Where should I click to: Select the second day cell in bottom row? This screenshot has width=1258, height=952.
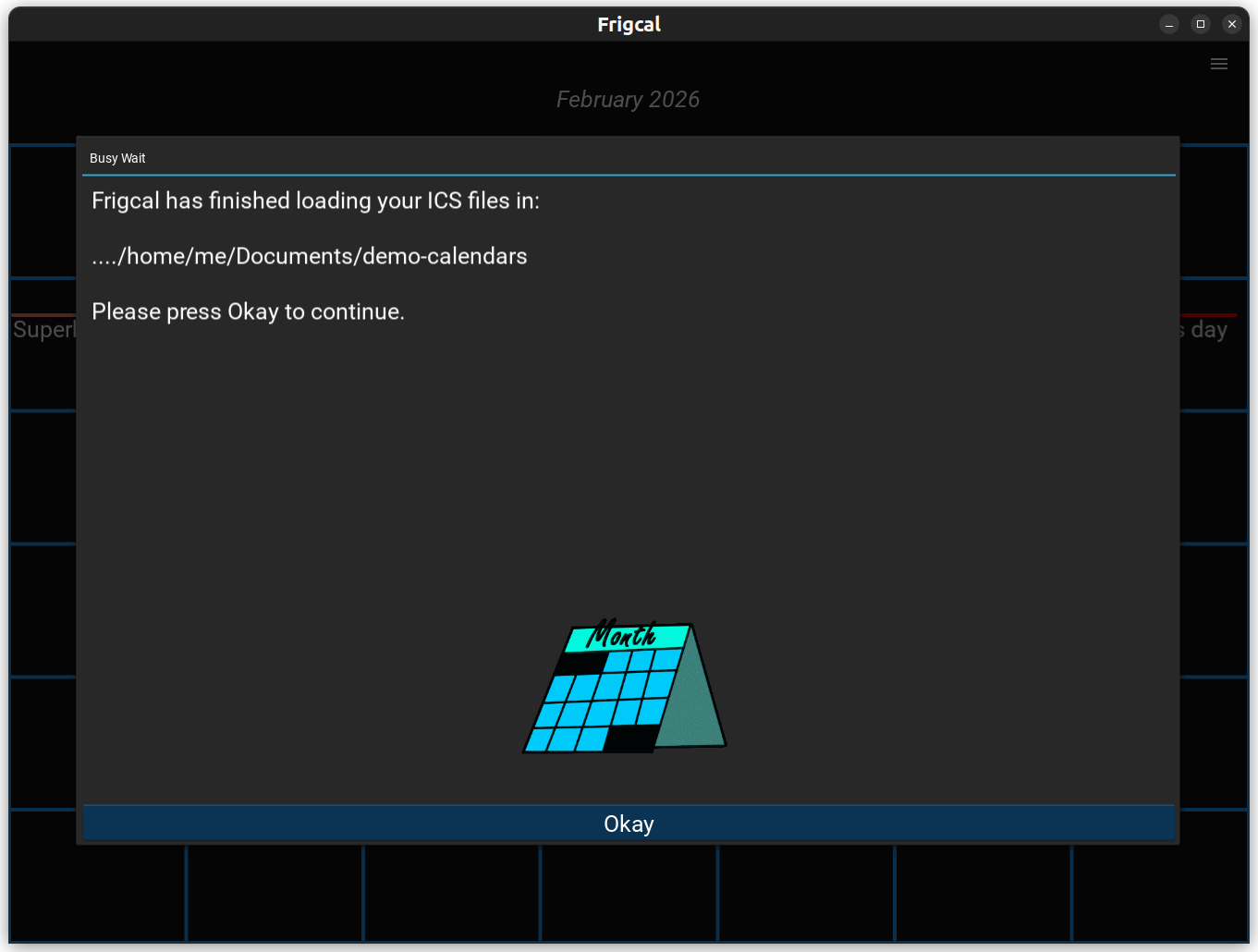click(x=275, y=893)
